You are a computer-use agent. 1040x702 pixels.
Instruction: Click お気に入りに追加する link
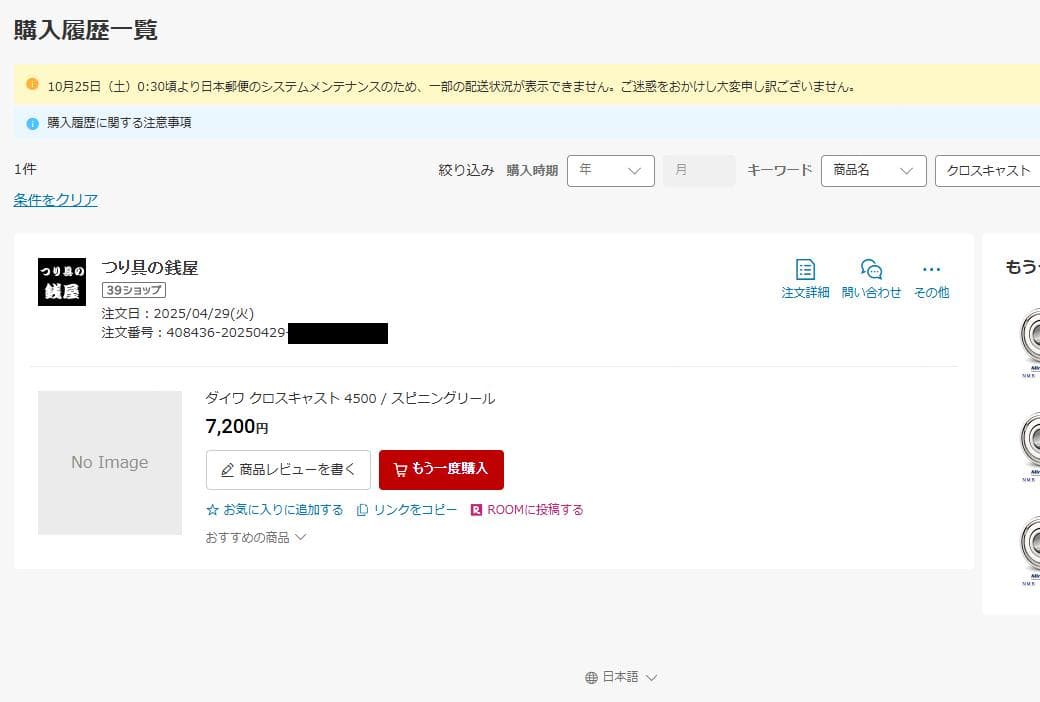click(283, 510)
